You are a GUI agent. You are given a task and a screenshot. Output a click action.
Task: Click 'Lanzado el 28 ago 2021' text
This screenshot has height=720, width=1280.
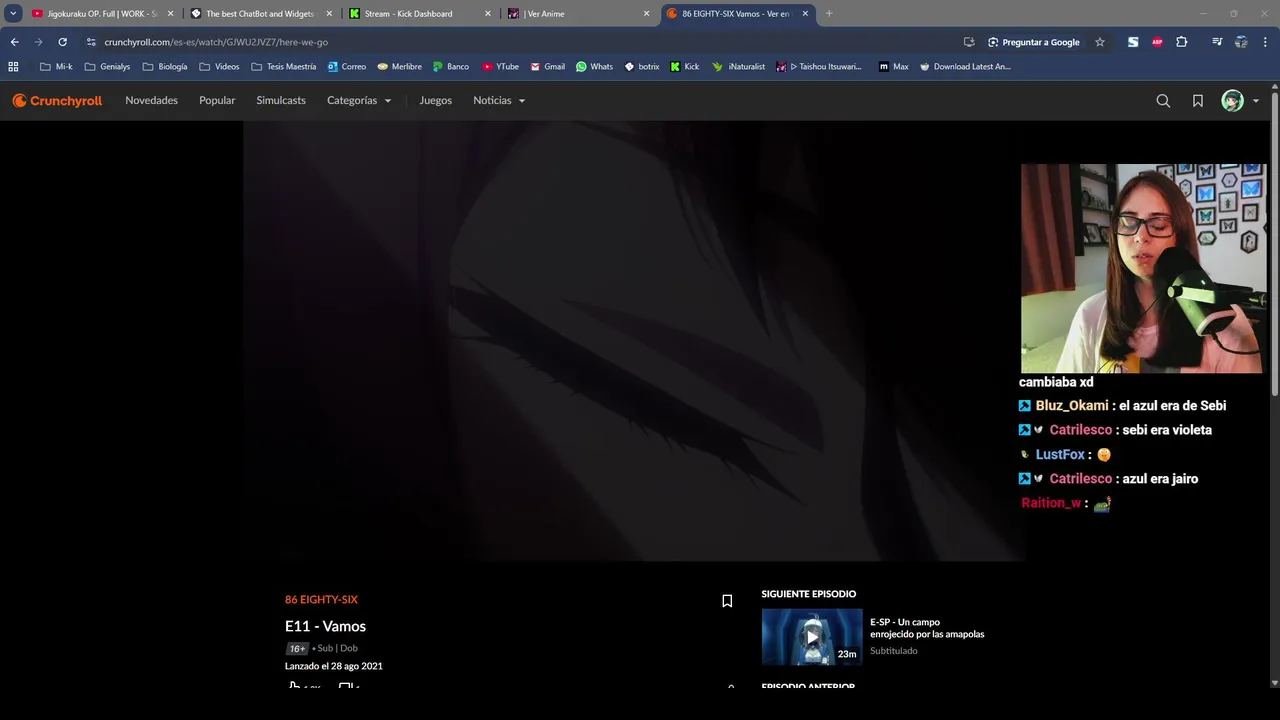coord(334,666)
